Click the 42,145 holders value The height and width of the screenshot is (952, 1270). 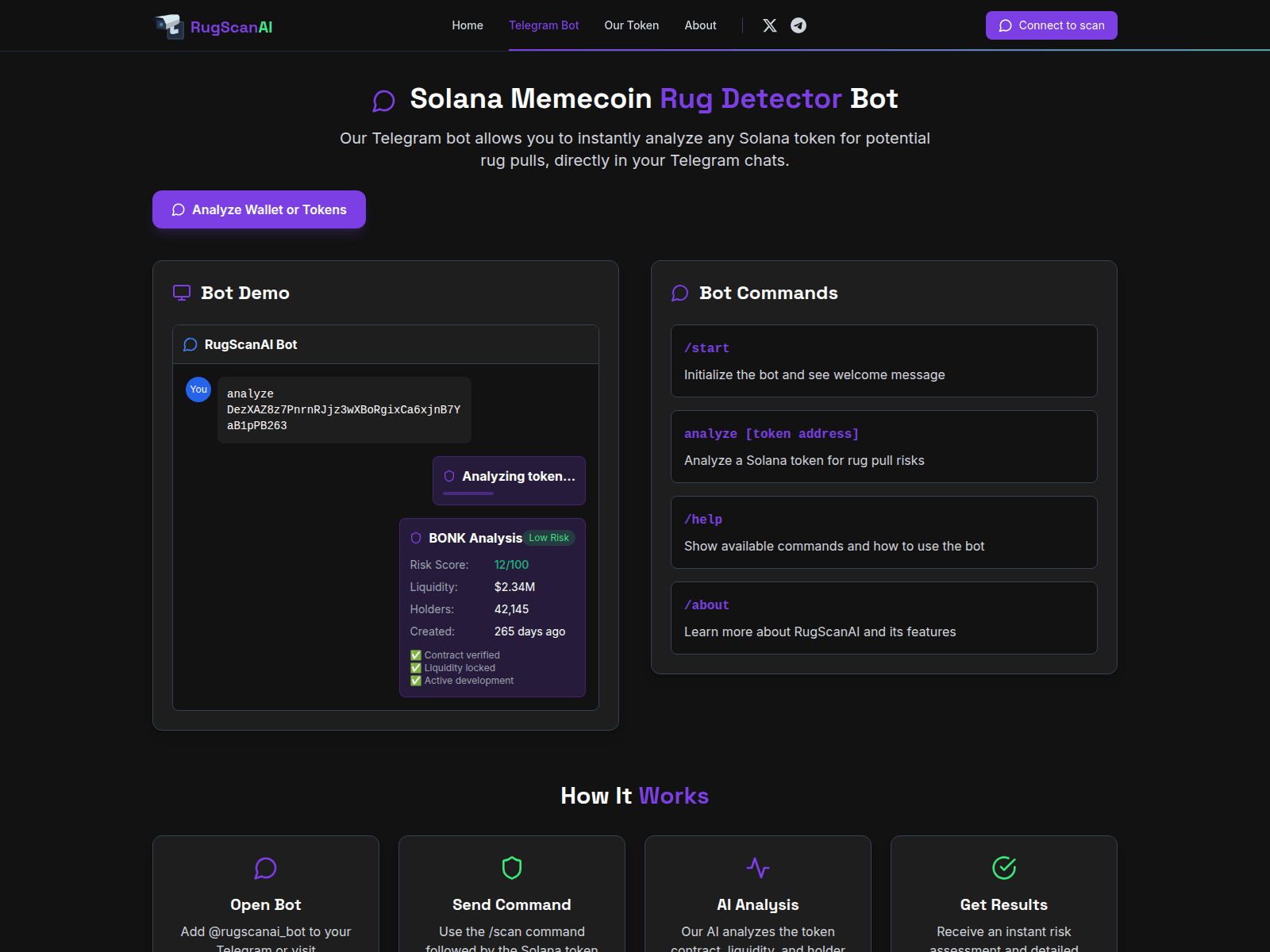click(x=511, y=609)
